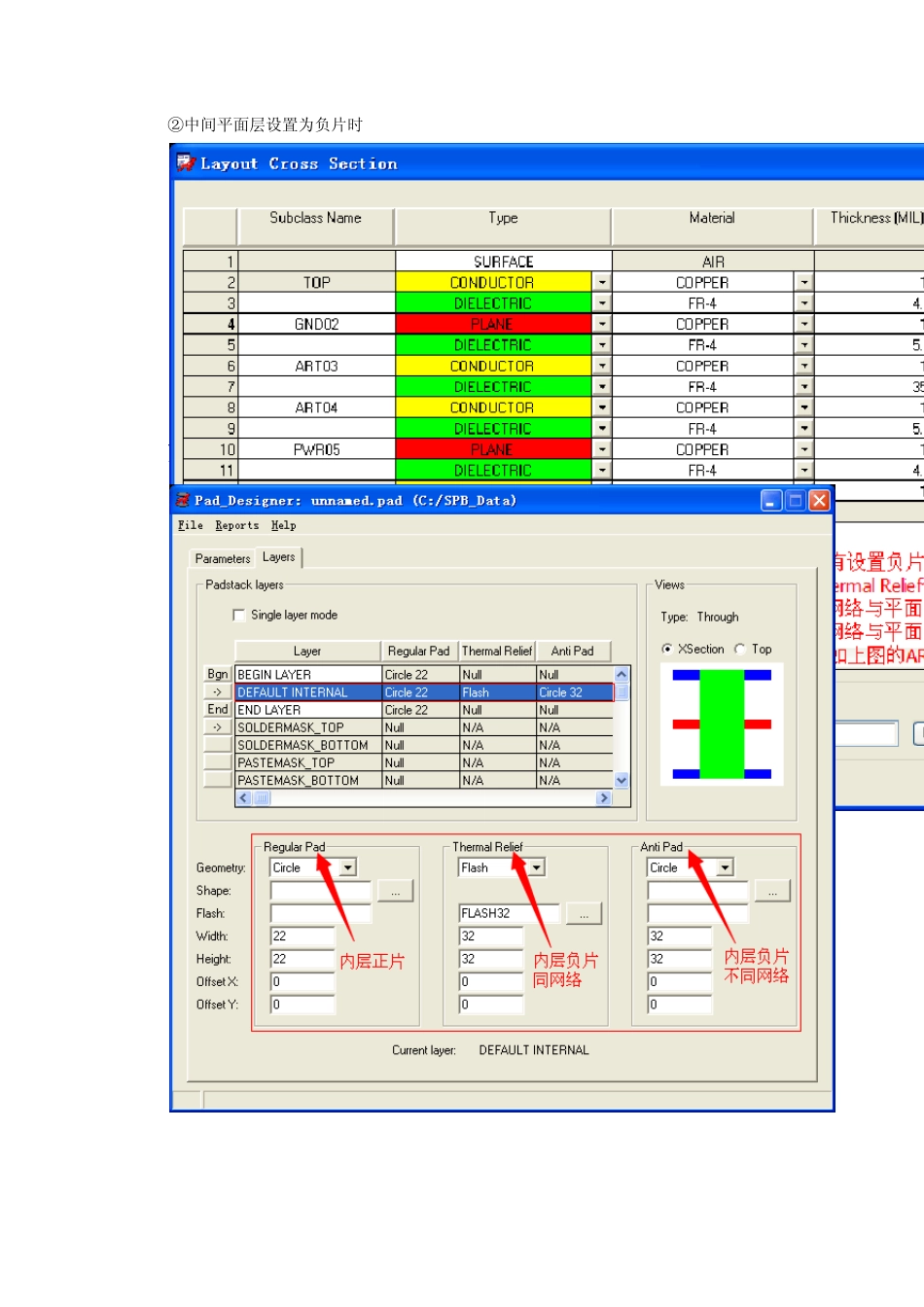
Task: Select the BEGIN LAYER row
Action: [424, 675]
